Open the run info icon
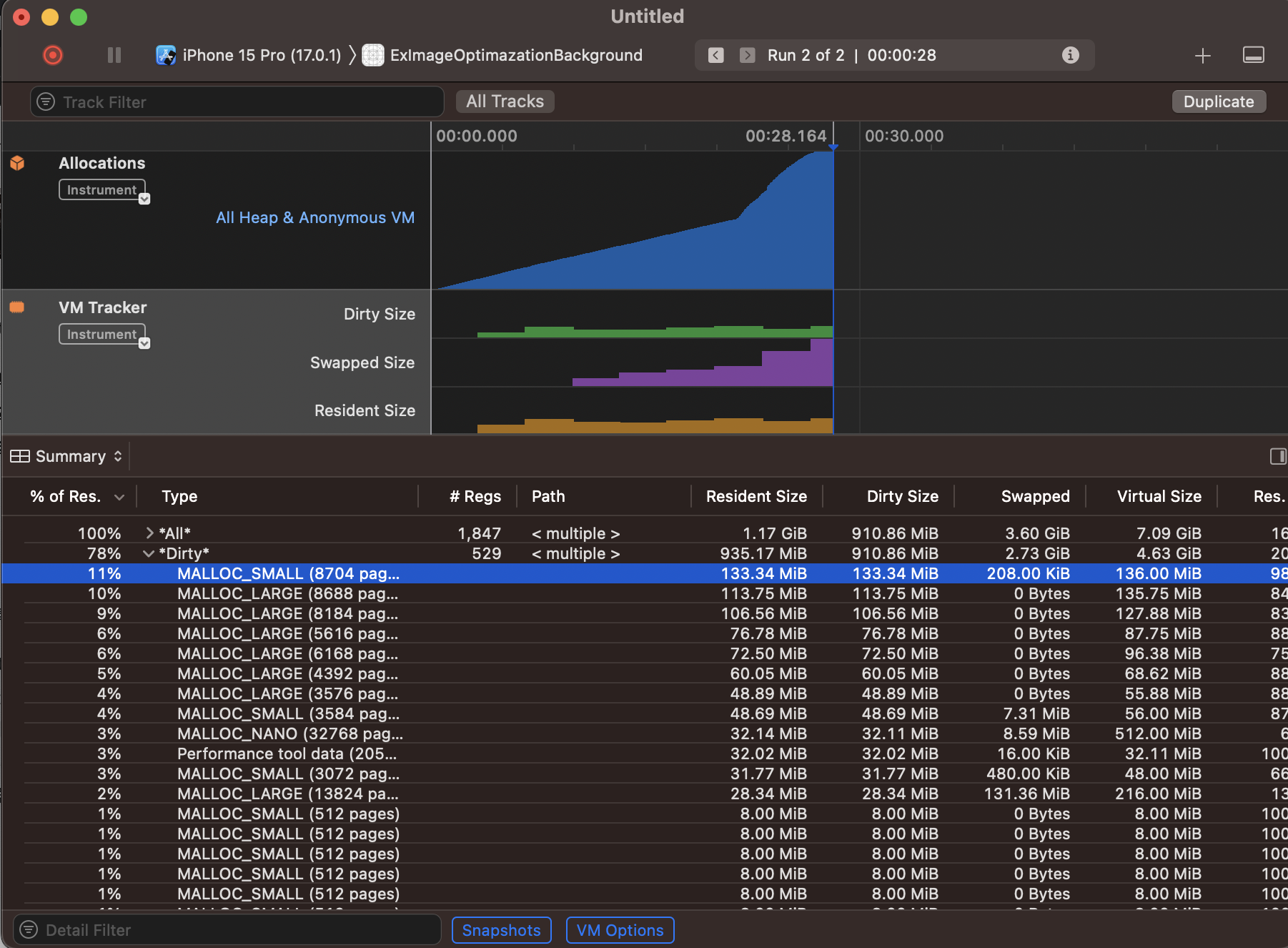Screen dimensions: 1288x948 click(1070, 55)
